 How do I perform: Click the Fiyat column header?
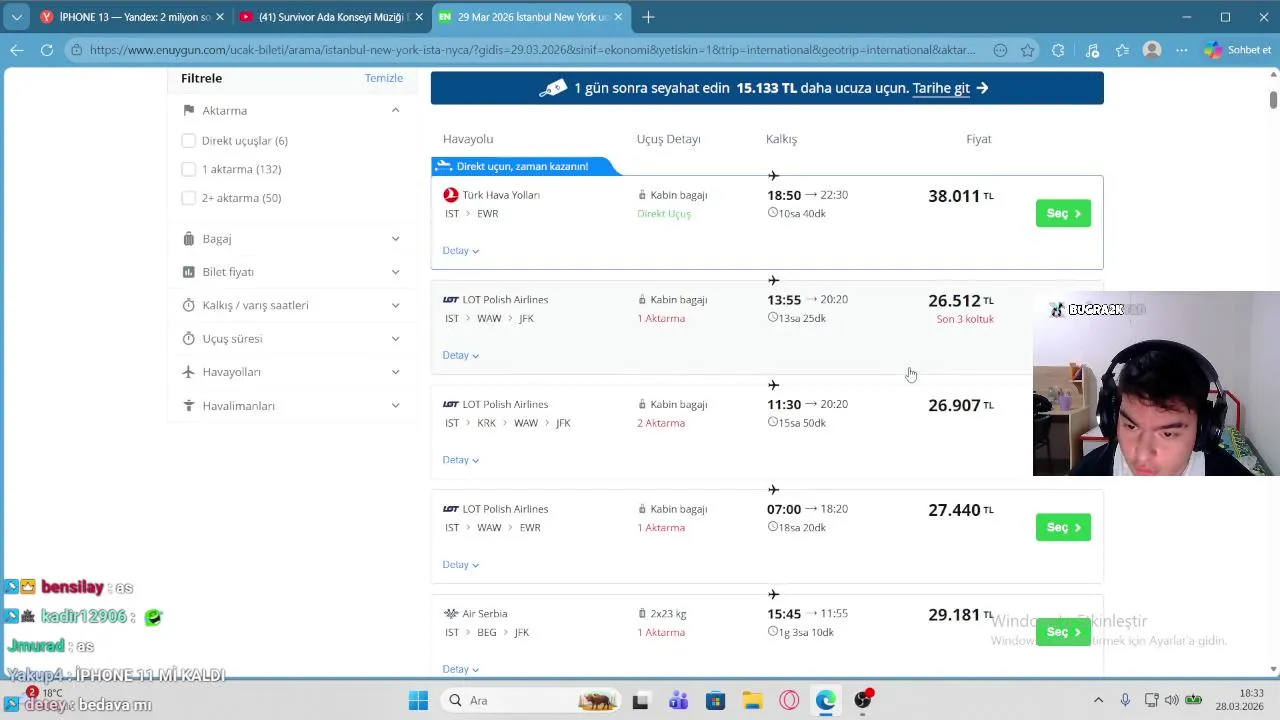tap(979, 139)
